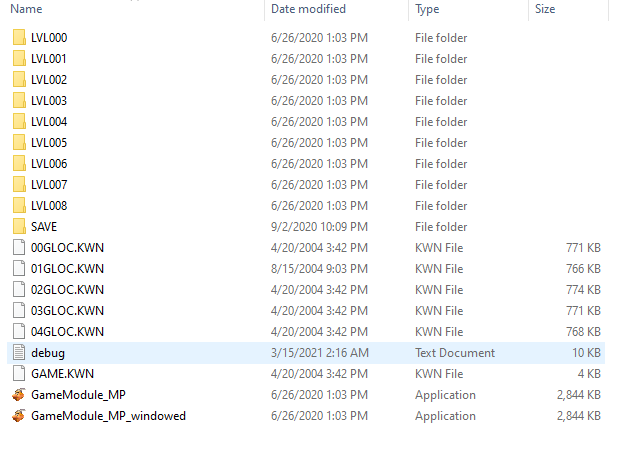The image size is (634, 465).
Task: Select the LVL004 folder icon
Action: coord(19,122)
